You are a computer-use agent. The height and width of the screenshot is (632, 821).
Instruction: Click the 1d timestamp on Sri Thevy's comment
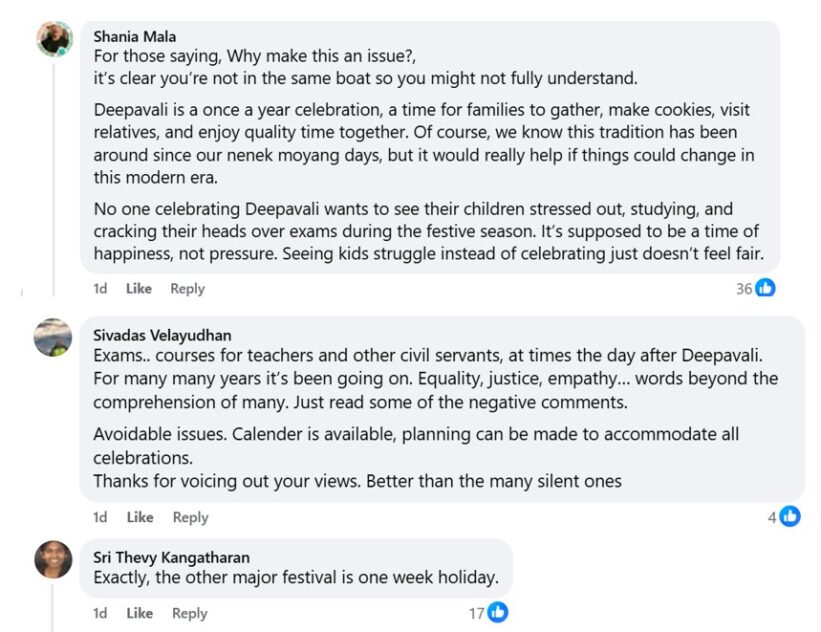coord(100,613)
